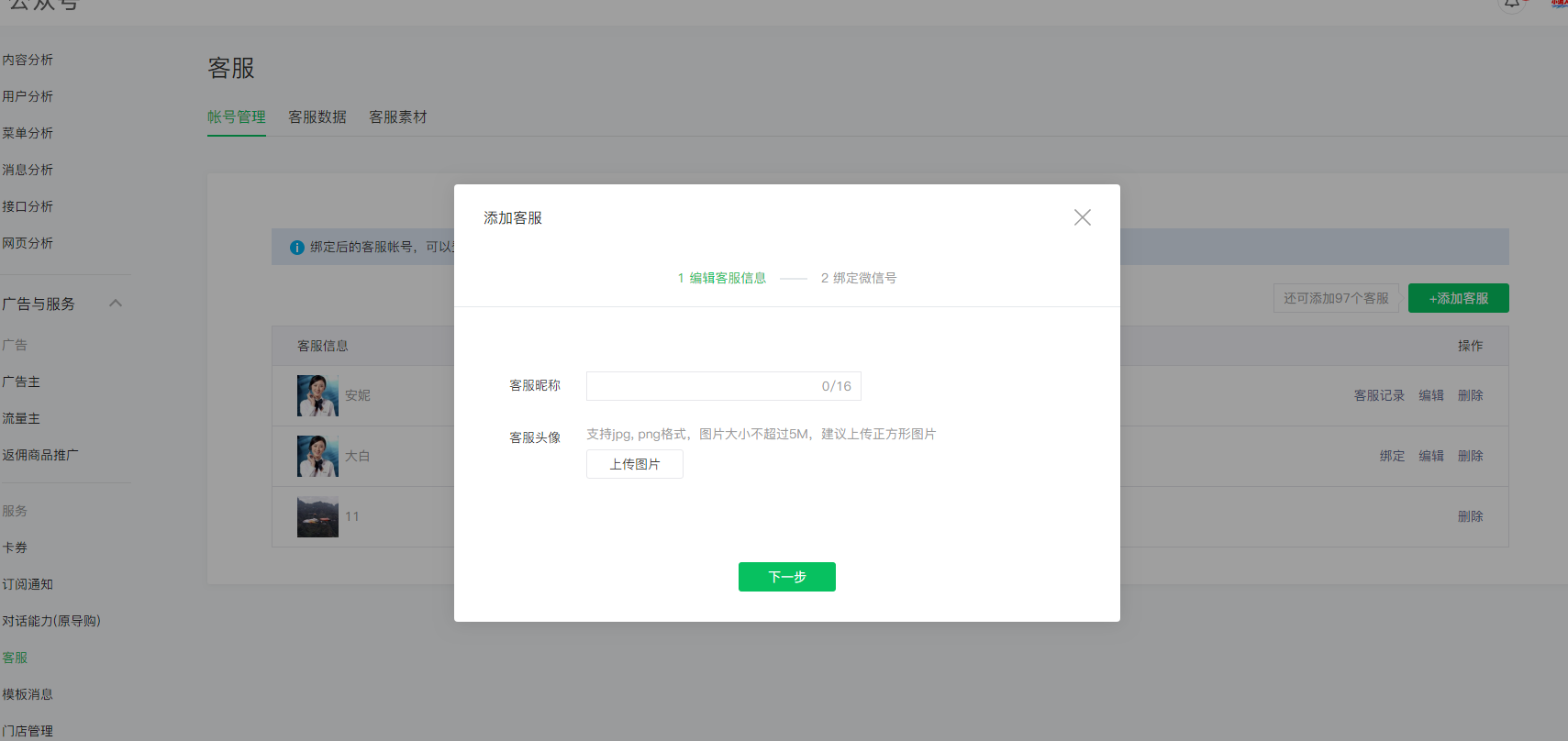Open the 客服素材 tab
This screenshot has width=1568, height=741.
pos(397,117)
